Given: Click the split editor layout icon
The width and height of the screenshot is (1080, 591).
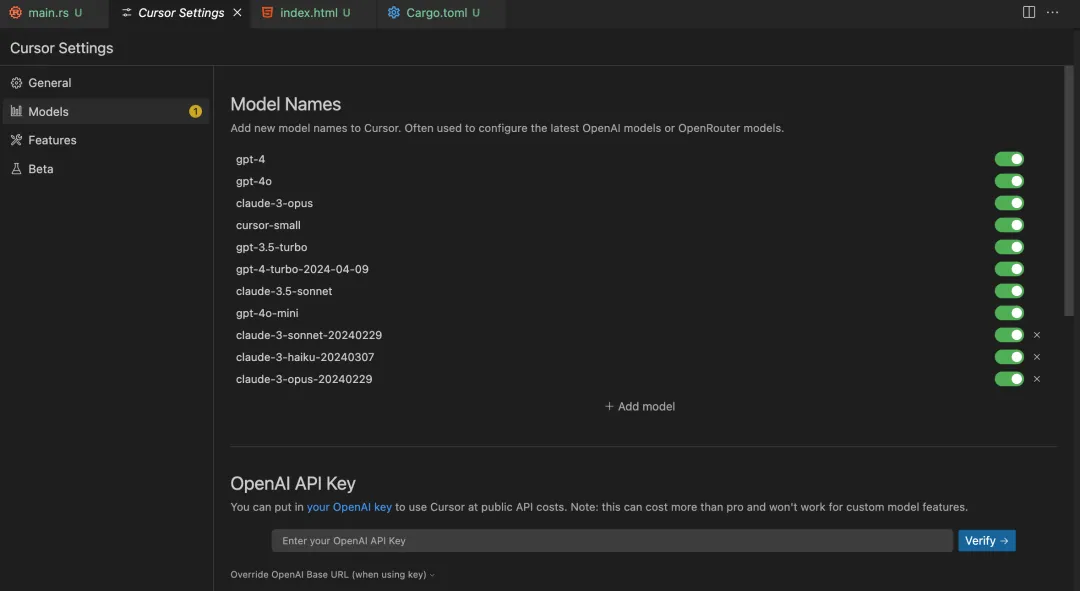Looking at the screenshot, I should [x=1028, y=12].
